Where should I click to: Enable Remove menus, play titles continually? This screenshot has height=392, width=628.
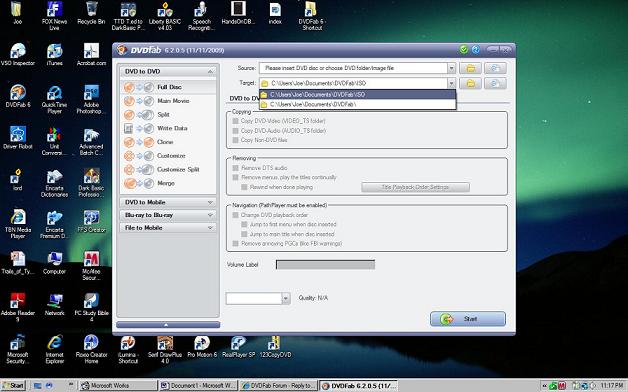tap(236, 177)
